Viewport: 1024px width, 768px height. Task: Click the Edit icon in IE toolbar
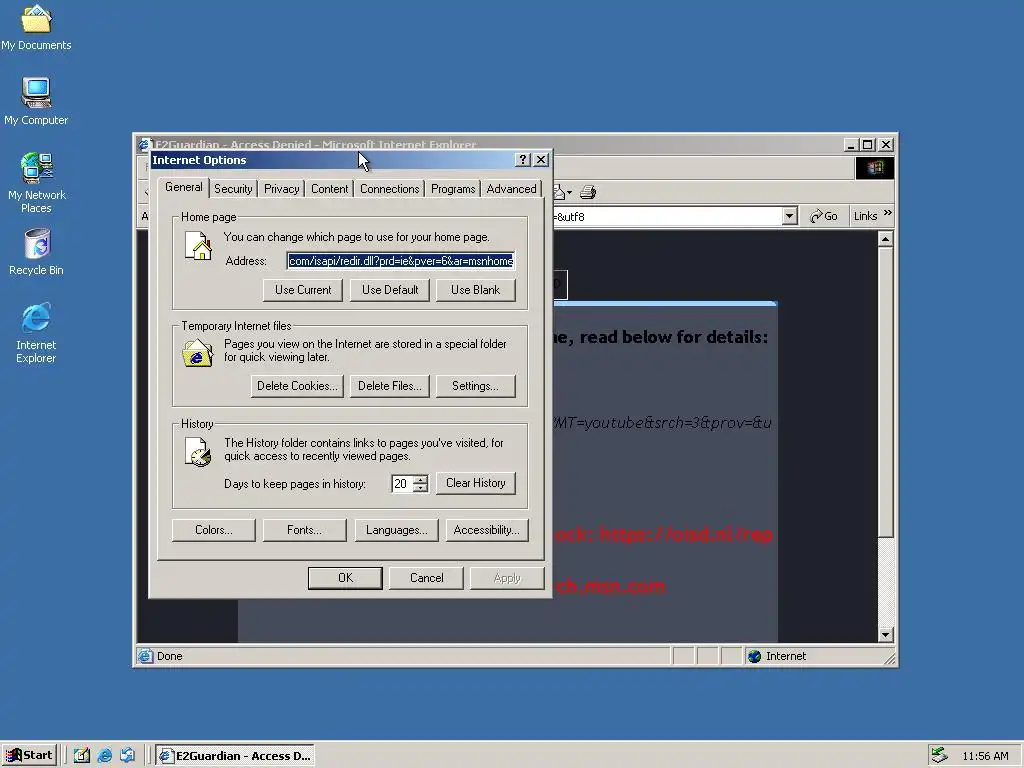click(x=559, y=192)
